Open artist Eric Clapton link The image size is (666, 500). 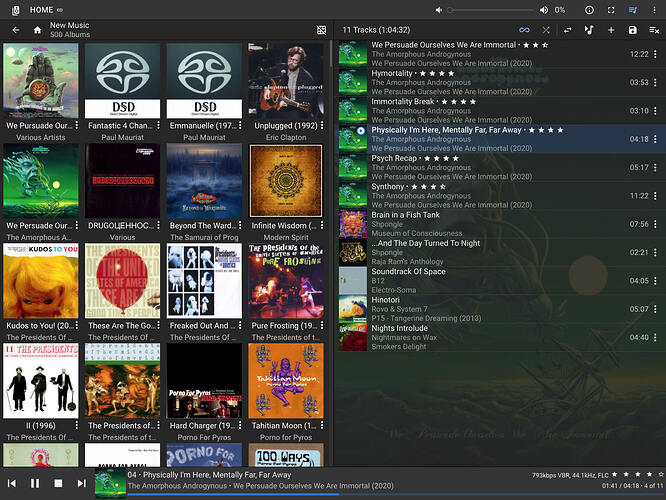pyautogui.click(x=286, y=138)
